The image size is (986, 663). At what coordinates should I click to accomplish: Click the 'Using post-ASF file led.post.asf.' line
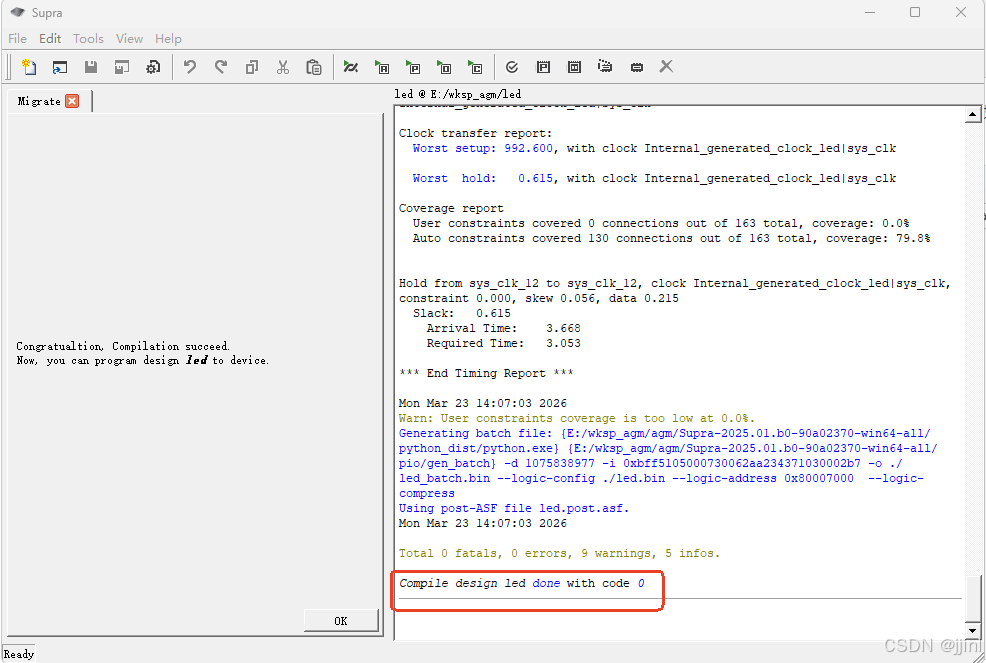pos(514,508)
